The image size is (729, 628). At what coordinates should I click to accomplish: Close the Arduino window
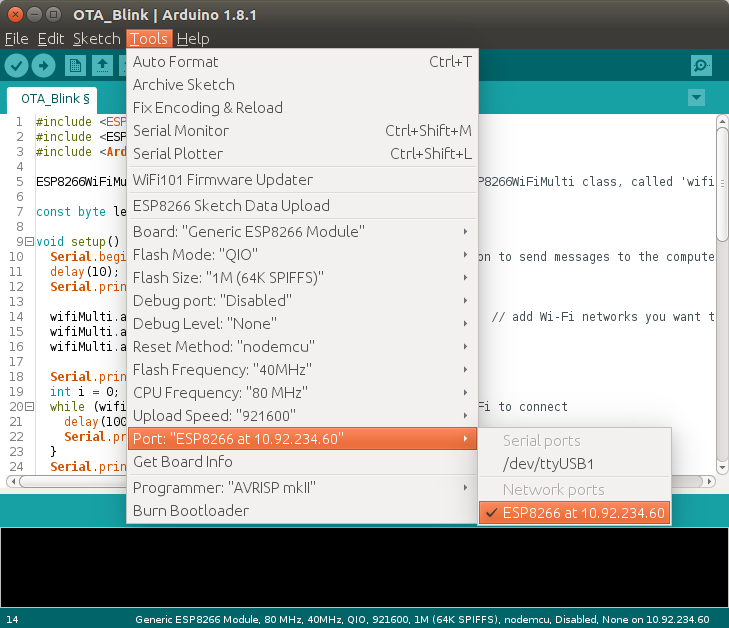coord(14,14)
